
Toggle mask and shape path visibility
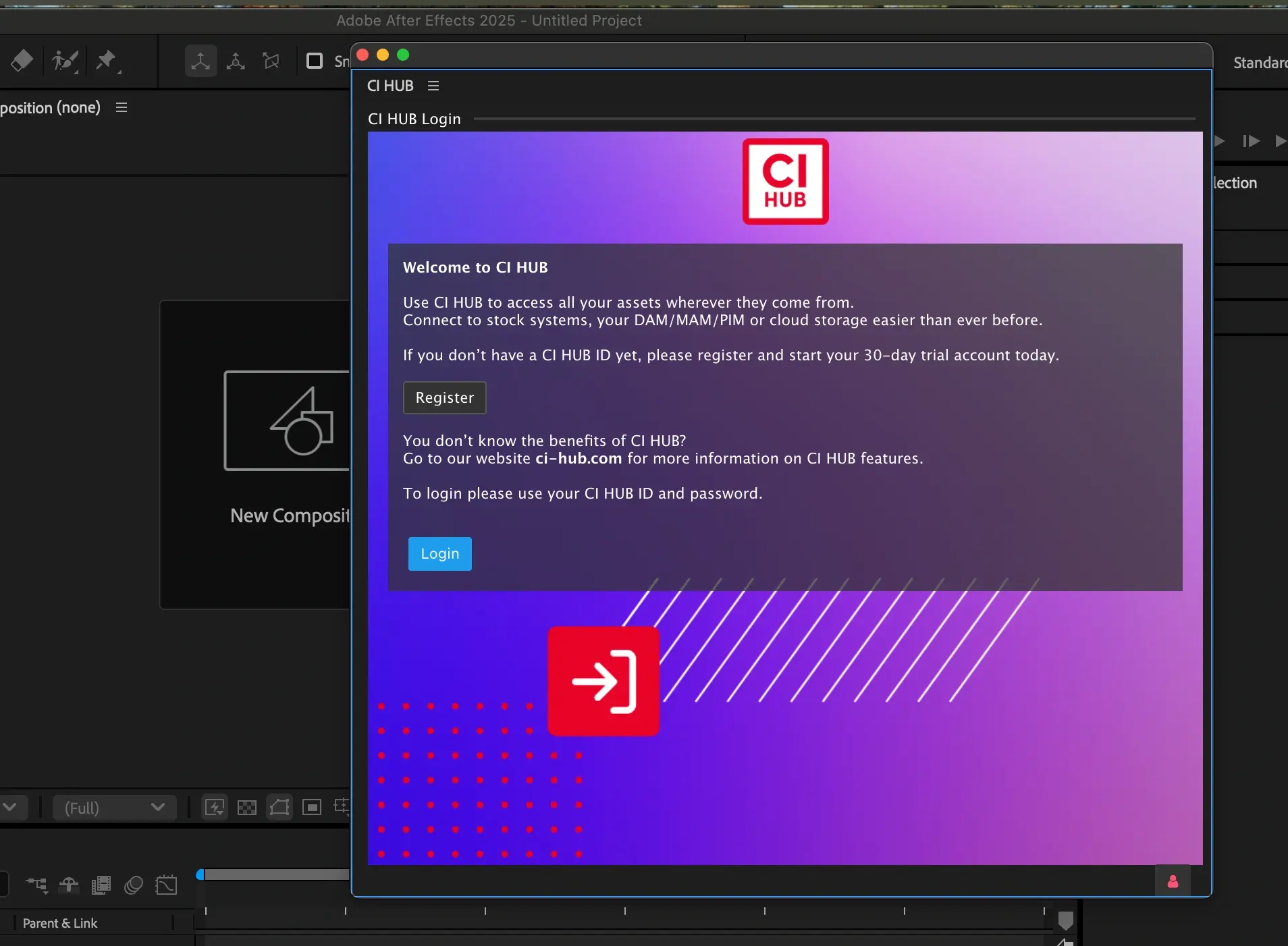point(279,807)
